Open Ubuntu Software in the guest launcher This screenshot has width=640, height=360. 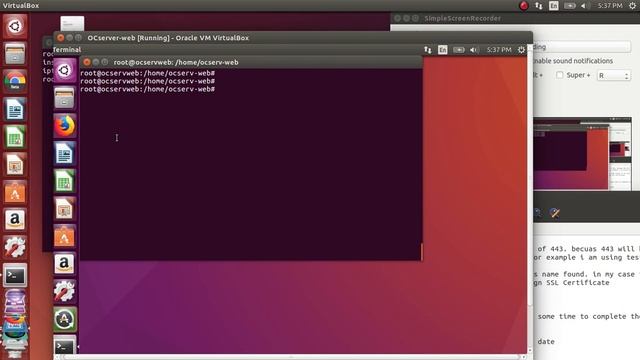point(64,237)
